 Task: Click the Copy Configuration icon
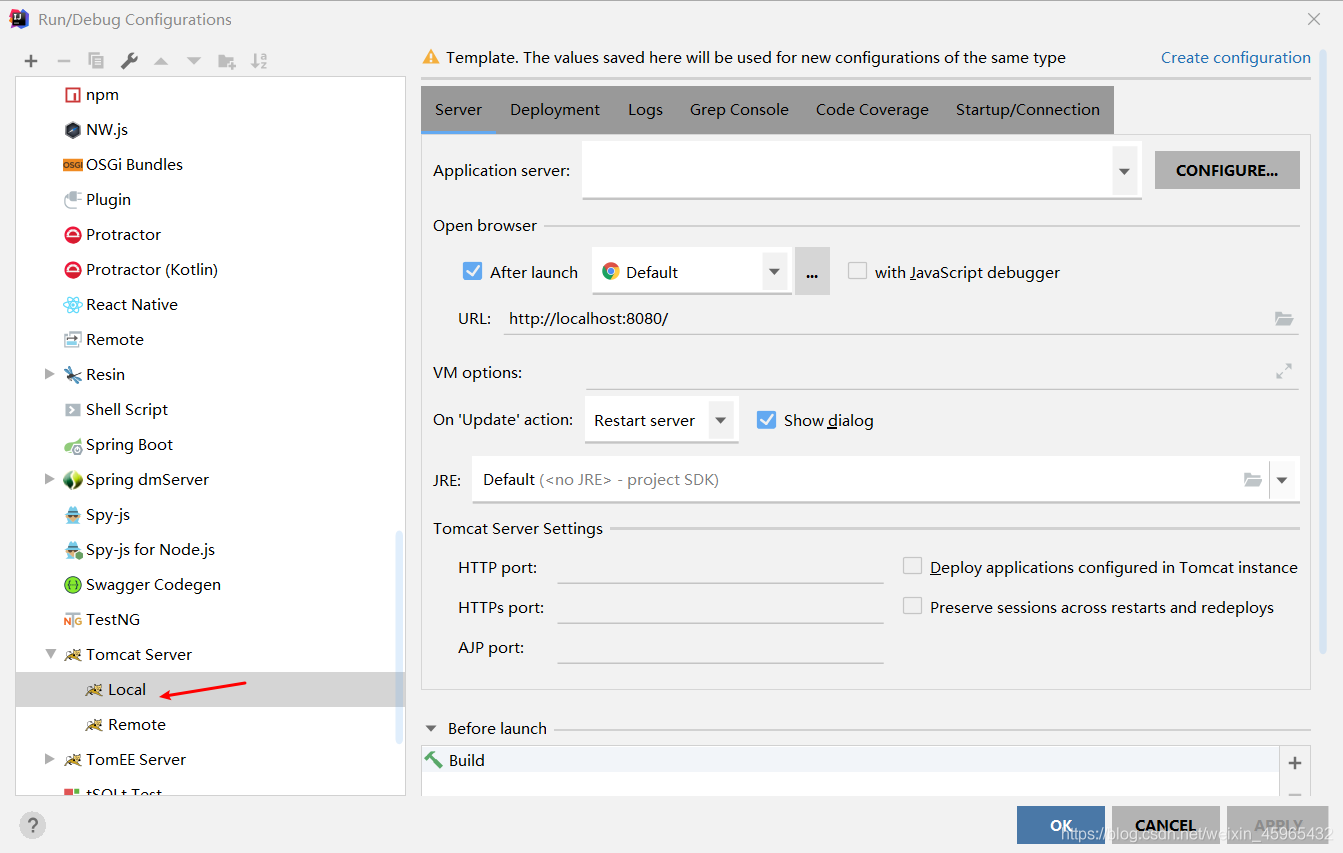[x=96, y=61]
